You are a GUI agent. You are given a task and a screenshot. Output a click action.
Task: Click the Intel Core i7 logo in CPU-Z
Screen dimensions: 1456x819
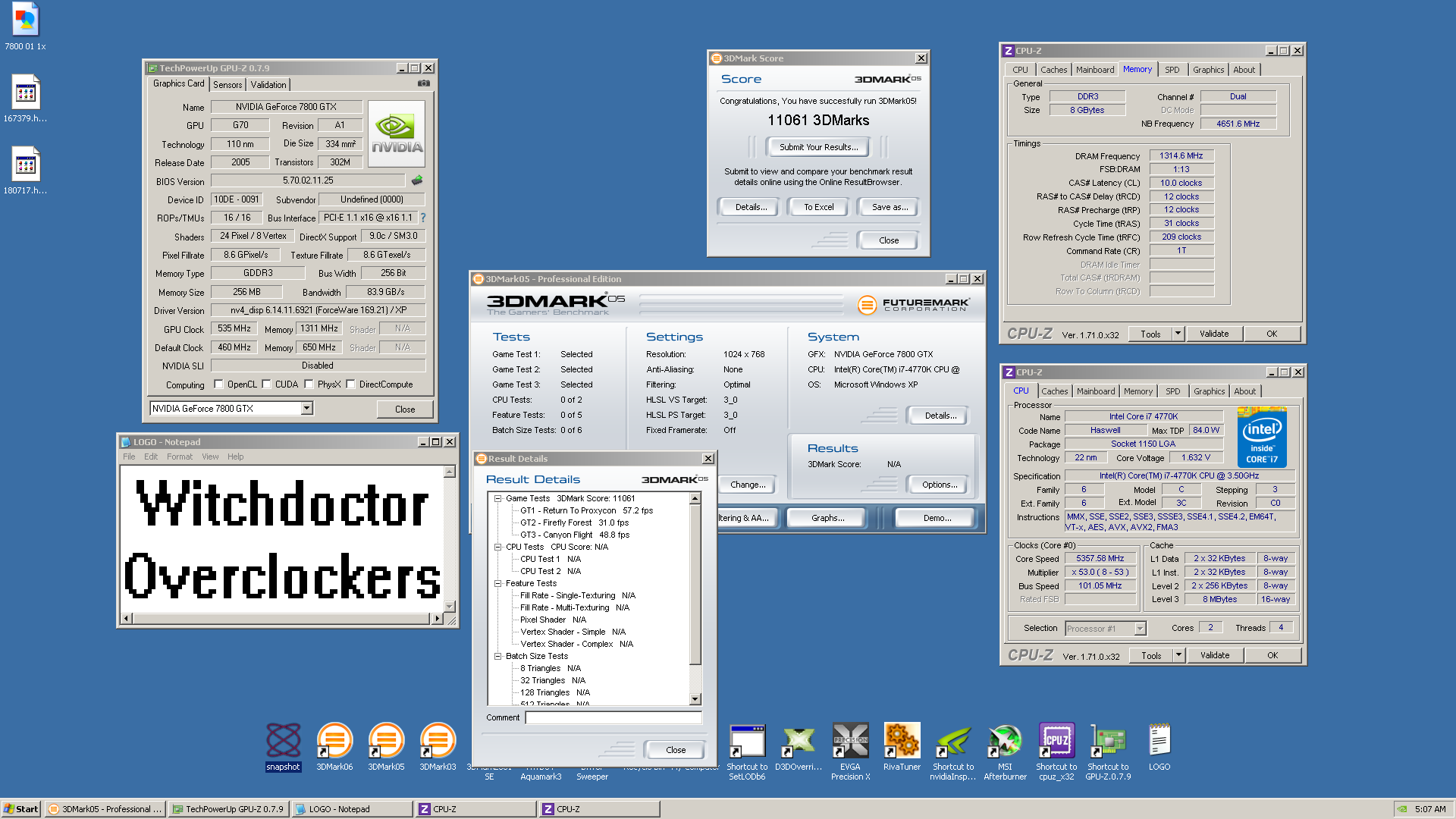[x=1262, y=438]
